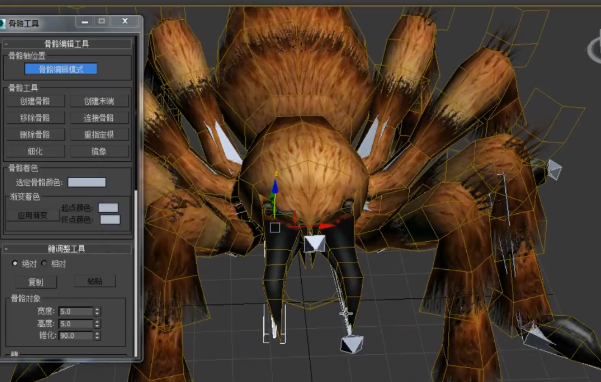
Task: Click the red X-axis gizmo arrow
Action: pyautogui.click(x=327, y=226)
